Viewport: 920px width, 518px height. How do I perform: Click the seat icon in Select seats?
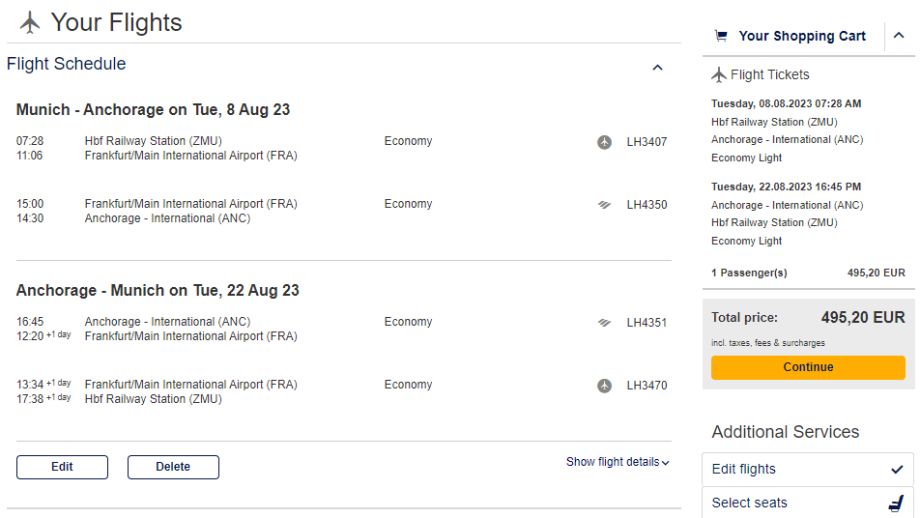tap(896, 503)
